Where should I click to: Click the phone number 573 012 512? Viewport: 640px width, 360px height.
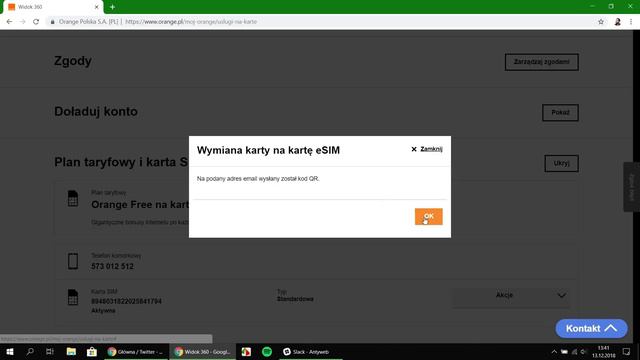coord(112,266)
